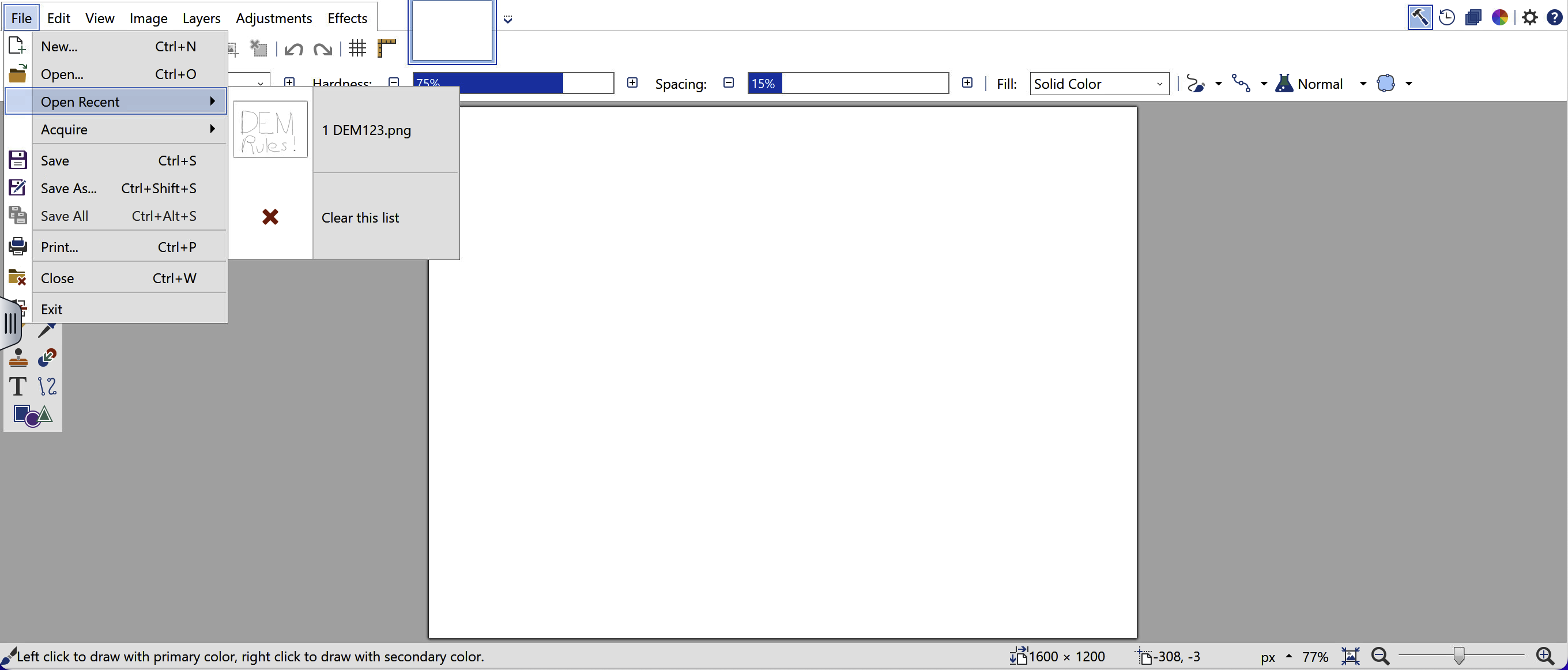This screenshot has width=1568, height=670.
Task: Select the Clone Stamp tool
Action: (x=18, y=357)
